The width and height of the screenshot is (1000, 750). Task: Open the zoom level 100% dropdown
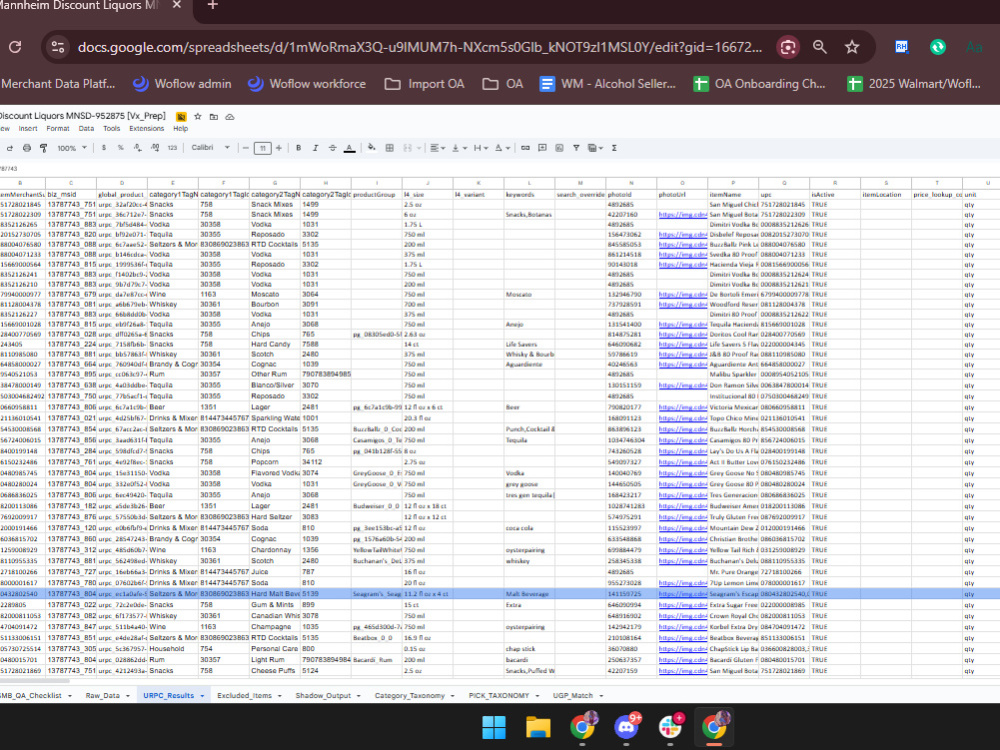point(71,148)
